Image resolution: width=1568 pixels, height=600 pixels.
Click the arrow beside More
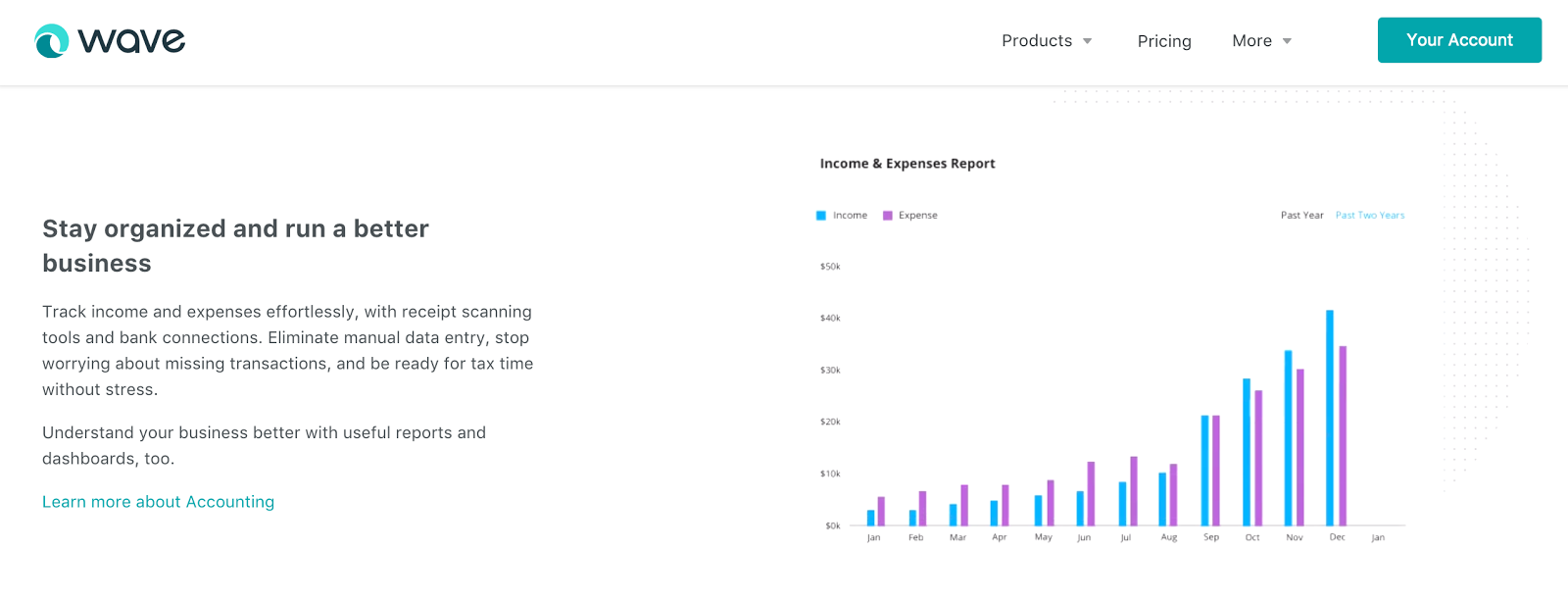coord(1287,41)
